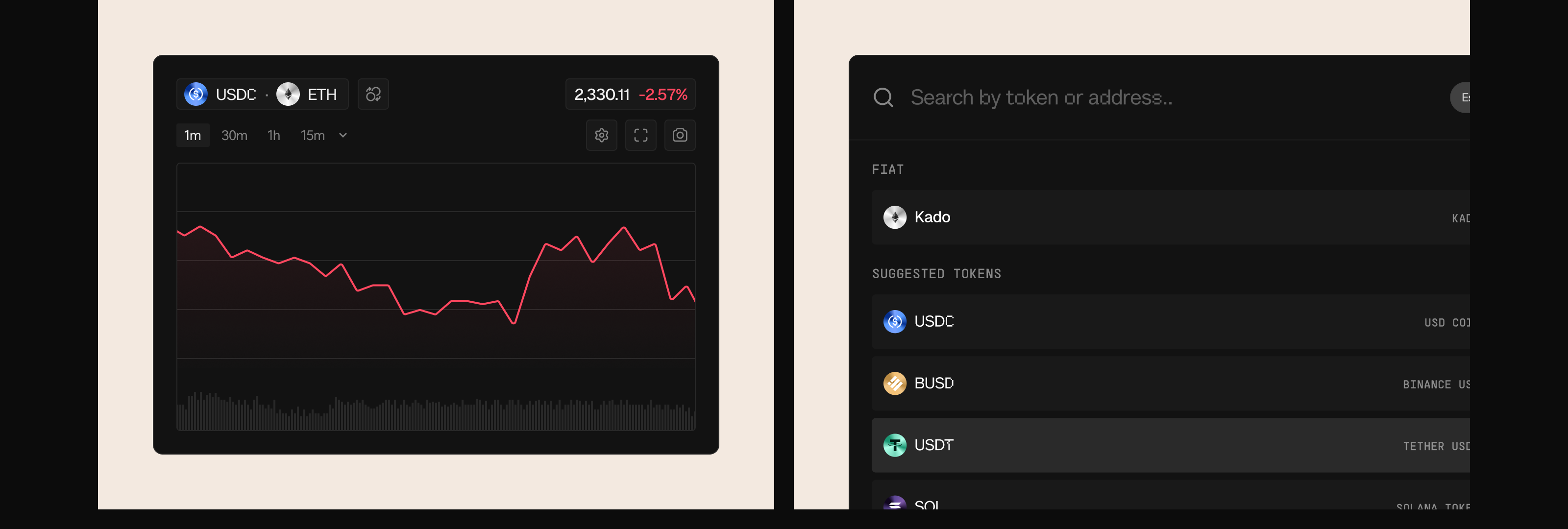Open the USDC · ETH pair selector
This screenshot has width=1568, height=529.
pyautogui.click(x=262, y=95)
